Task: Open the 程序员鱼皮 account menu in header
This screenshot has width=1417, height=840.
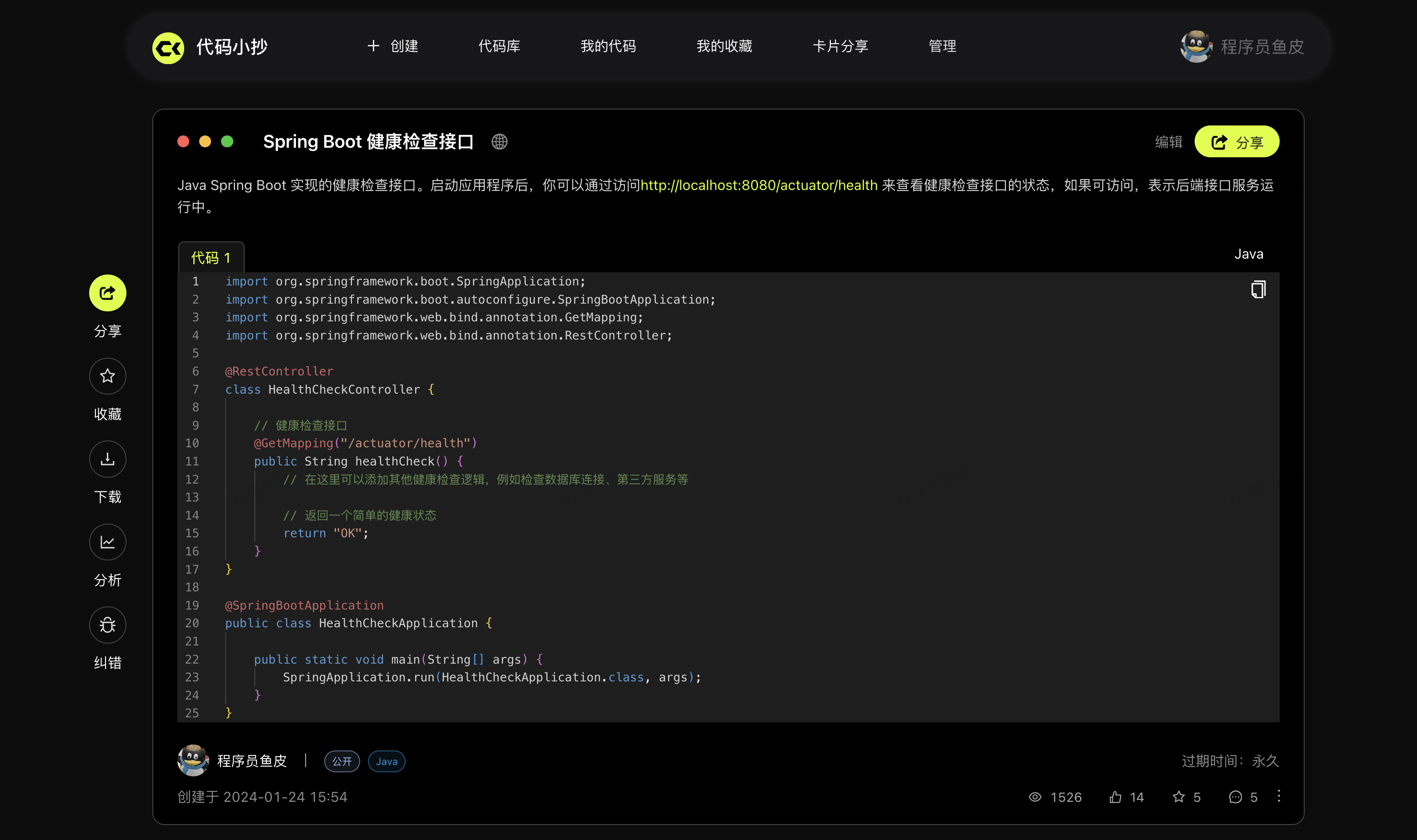Action: pos(1242,46)
